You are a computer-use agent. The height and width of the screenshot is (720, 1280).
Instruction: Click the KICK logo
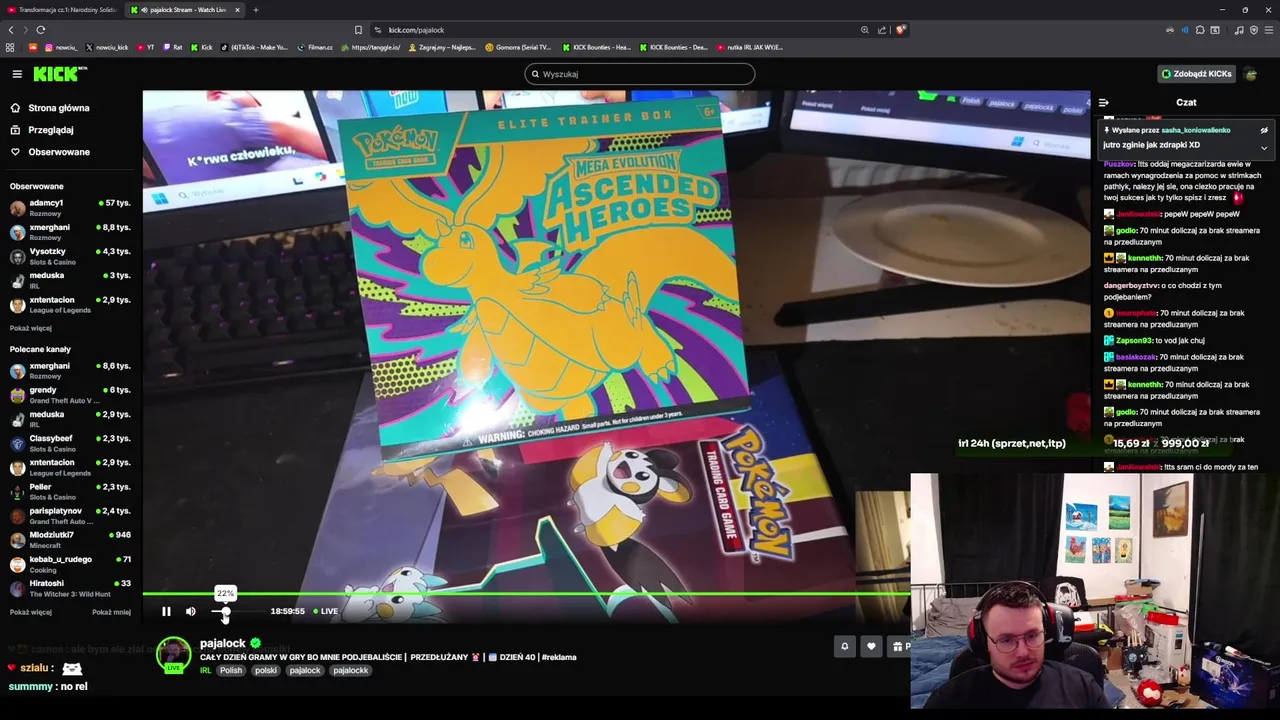[60, 74]
